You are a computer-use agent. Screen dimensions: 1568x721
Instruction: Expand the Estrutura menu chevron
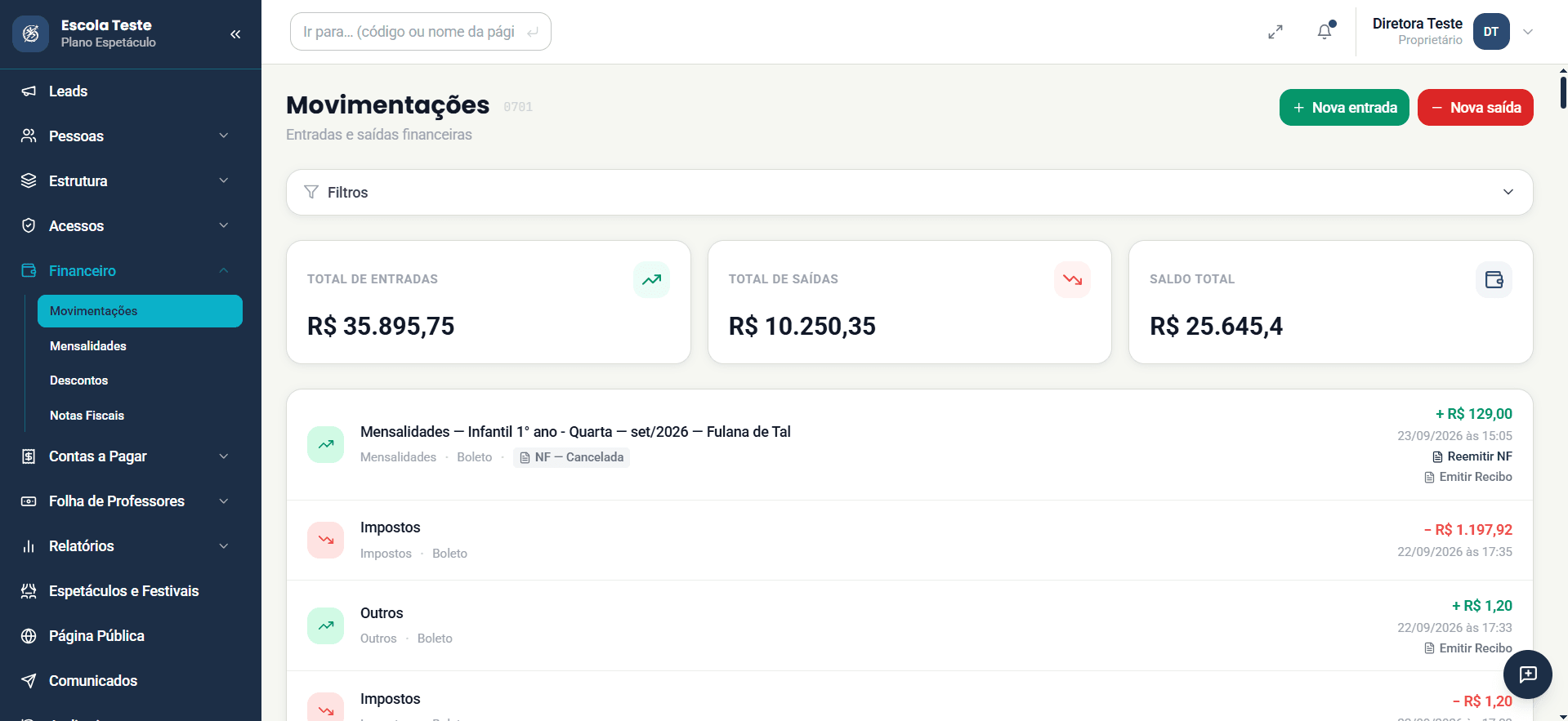click(224, 180)
